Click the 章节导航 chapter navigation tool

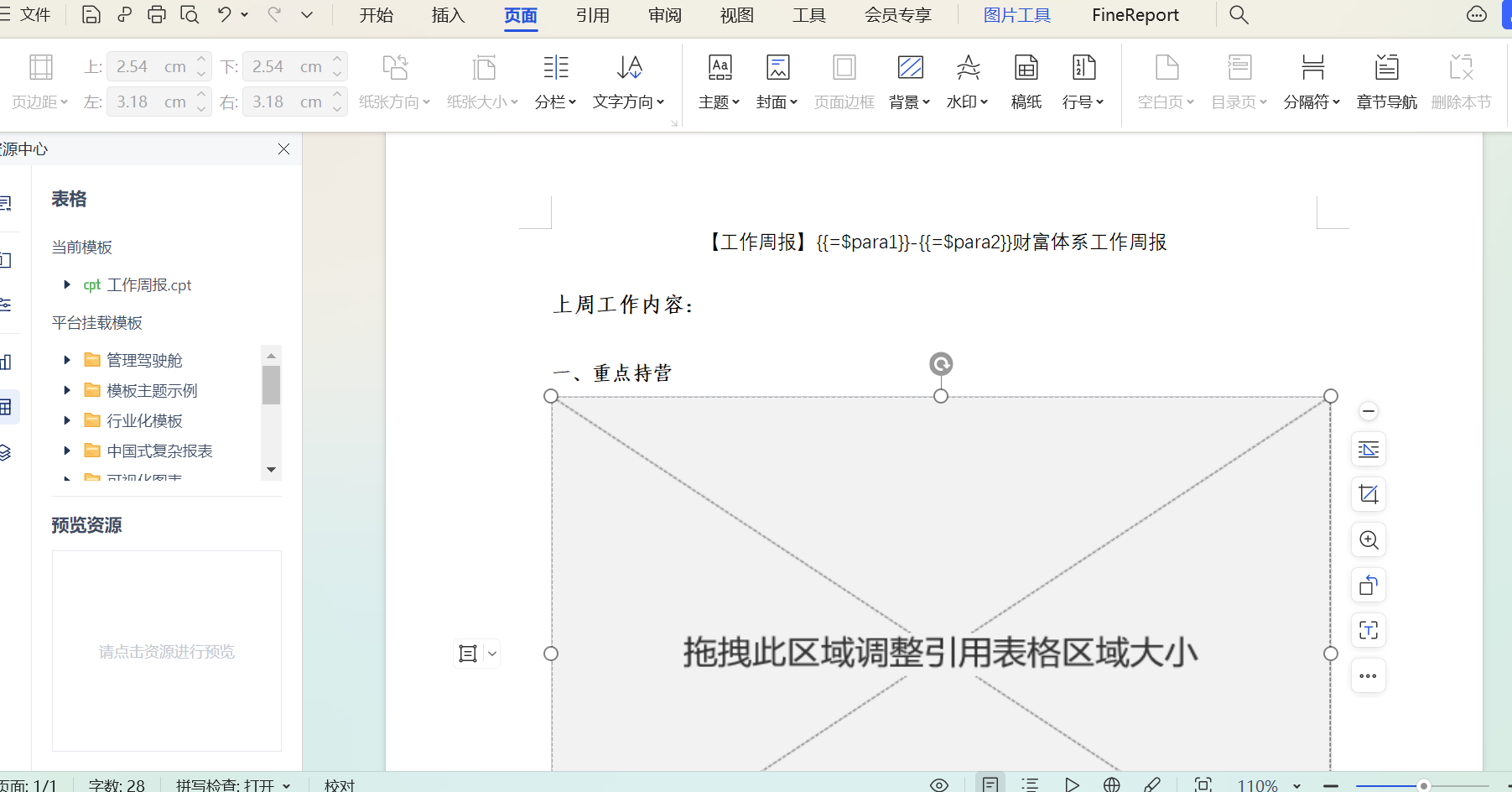(x=1387, y=81)
